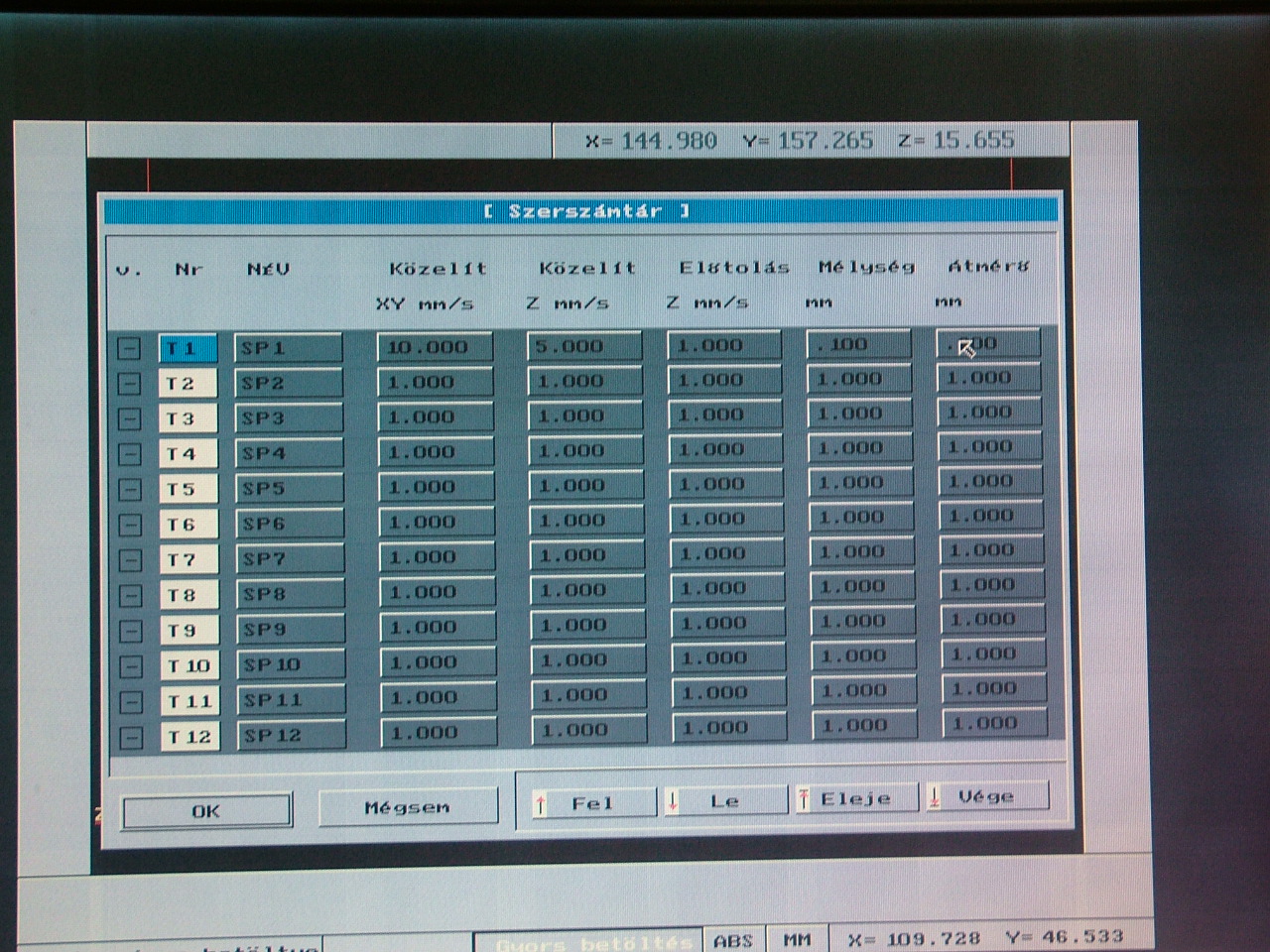Jump to end with Vége button
This screenshot has height=952, width=1270.
tap(986, 797)
